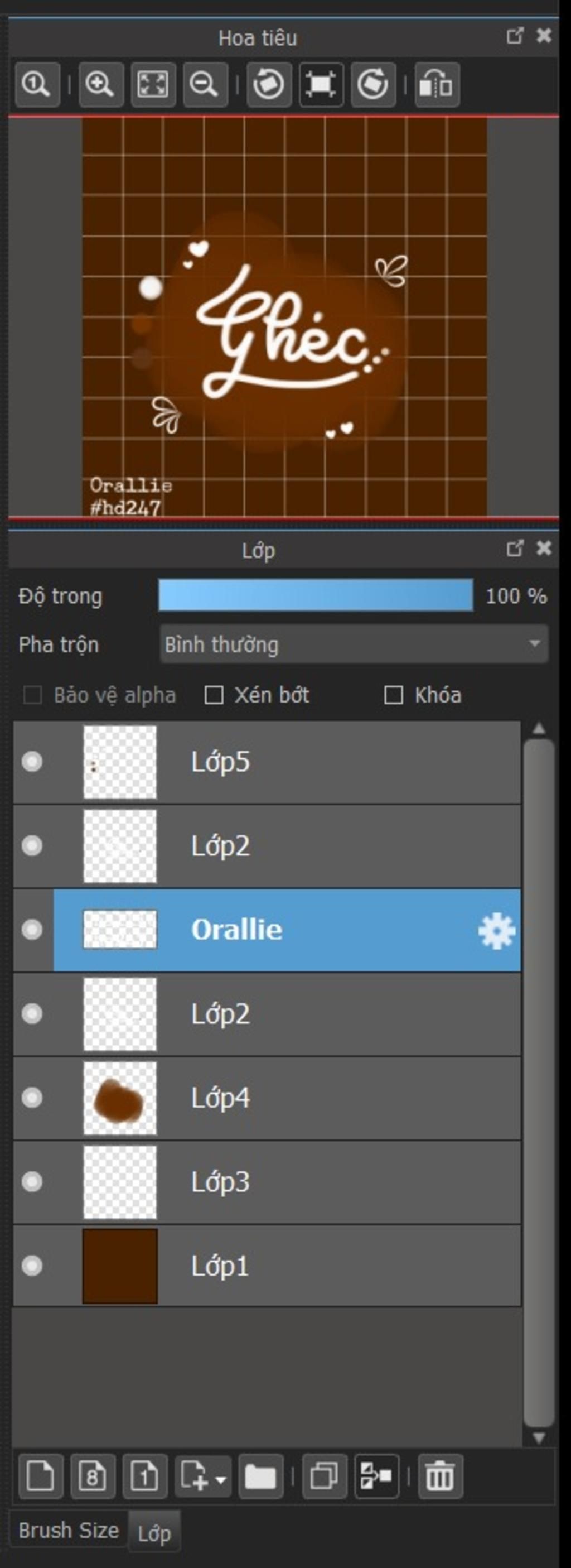Duplicate the current layer
Viewport: 571px width, 1568px height.
pos(324,1476)
